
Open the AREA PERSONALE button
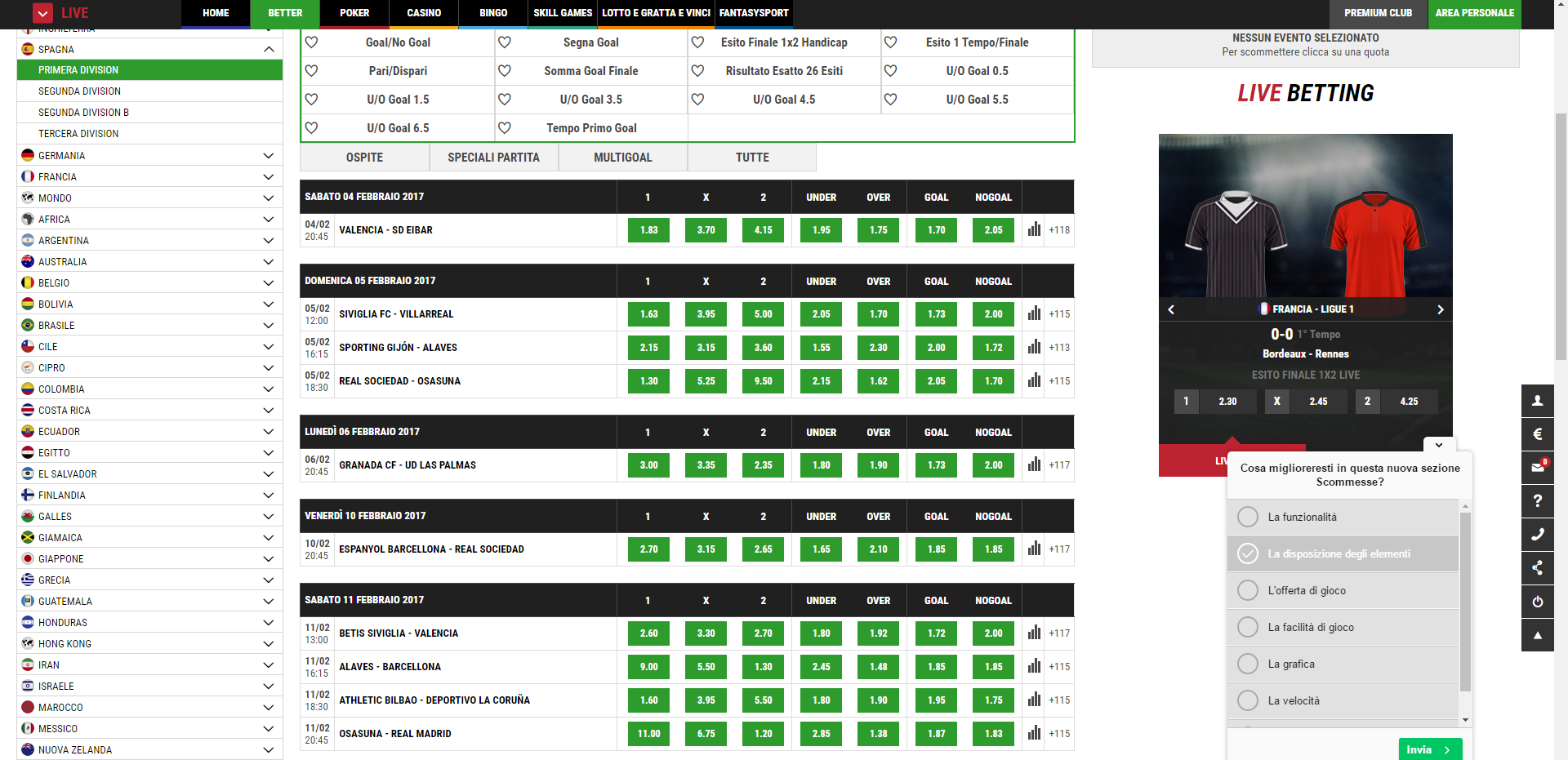(x=1474, y=13)
